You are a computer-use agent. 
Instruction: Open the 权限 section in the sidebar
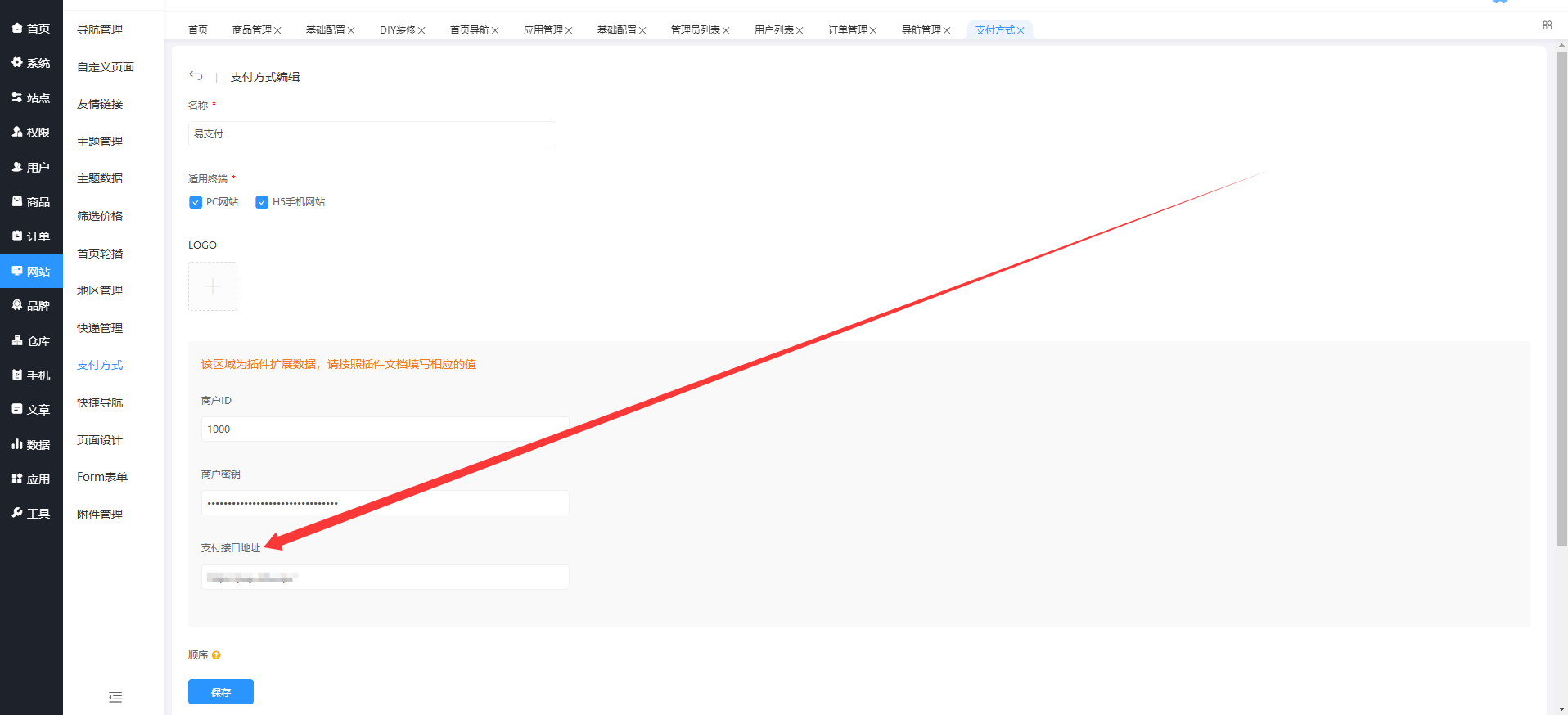(x=31, y=133)
